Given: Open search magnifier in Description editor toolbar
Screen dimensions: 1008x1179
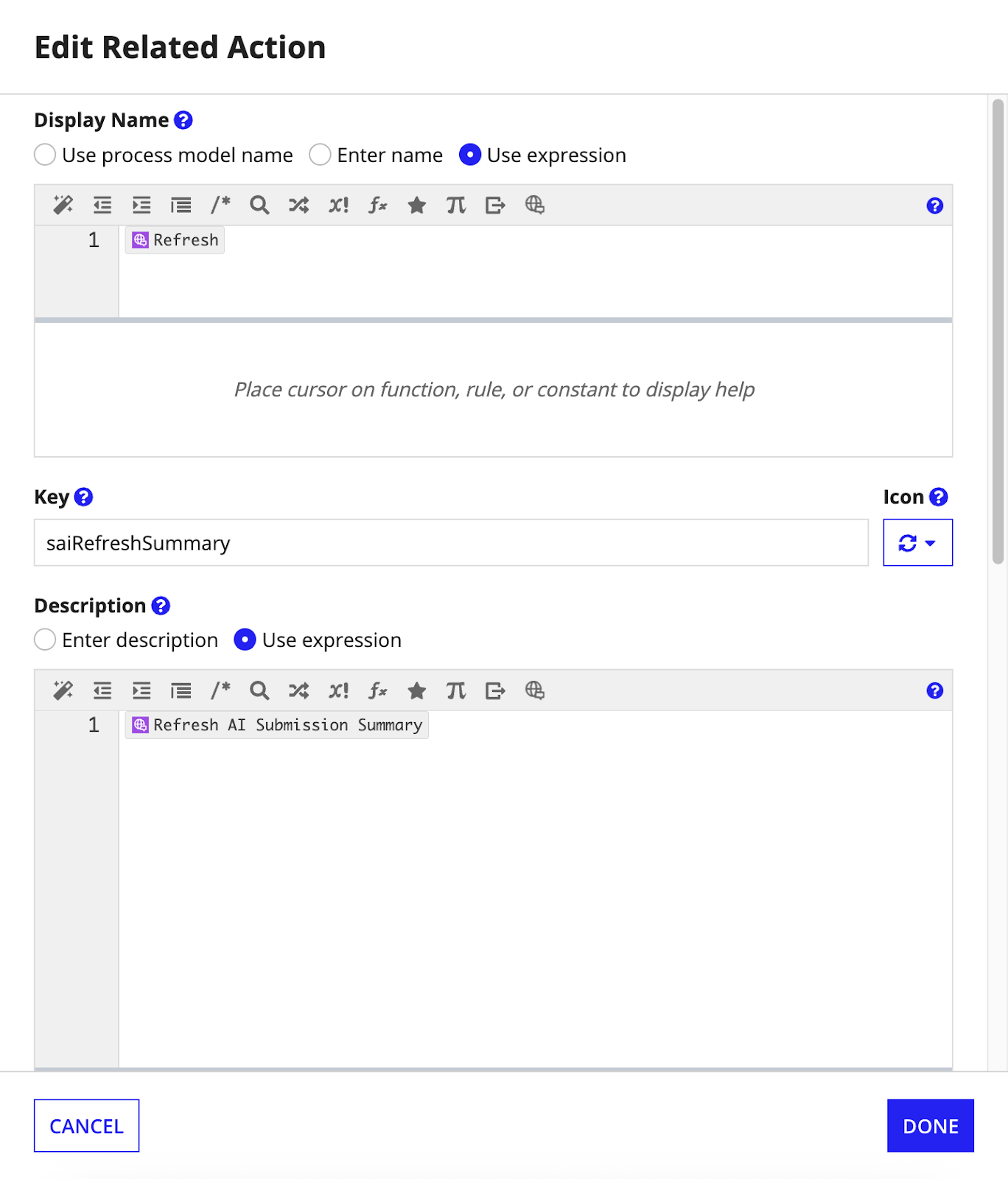Looking at the screenshot, I should (259, 690).
